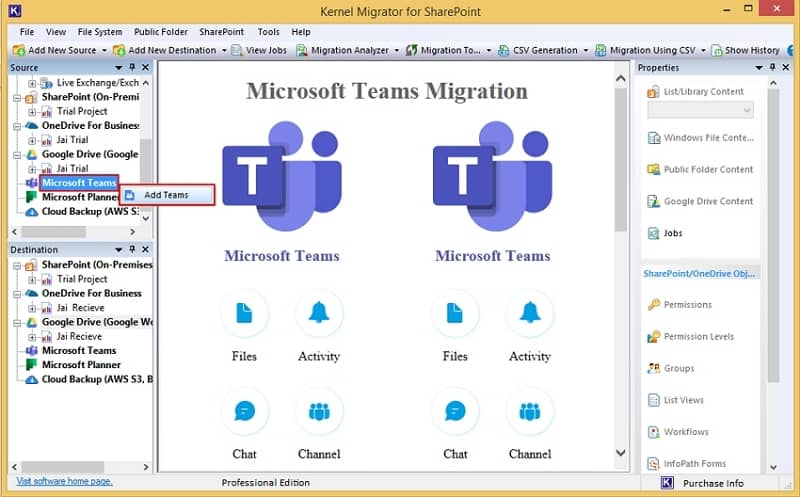800x497 pixels.
Task: Click OneDrive cloud icon in Destination tree
Action: click(32, 293)
